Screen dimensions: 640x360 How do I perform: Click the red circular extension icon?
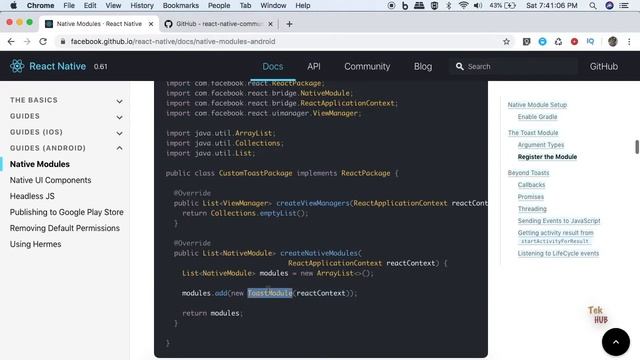[574, 42]
